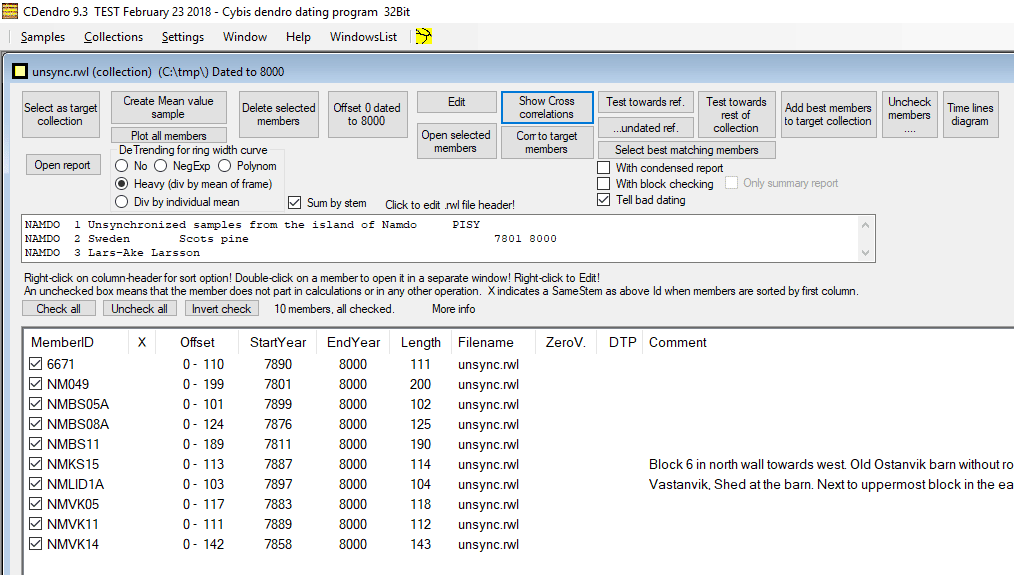This screenshot has height=575, width=1014.
Task: Toggle the Tell bad dating checkbox
Action: (603, 200)
